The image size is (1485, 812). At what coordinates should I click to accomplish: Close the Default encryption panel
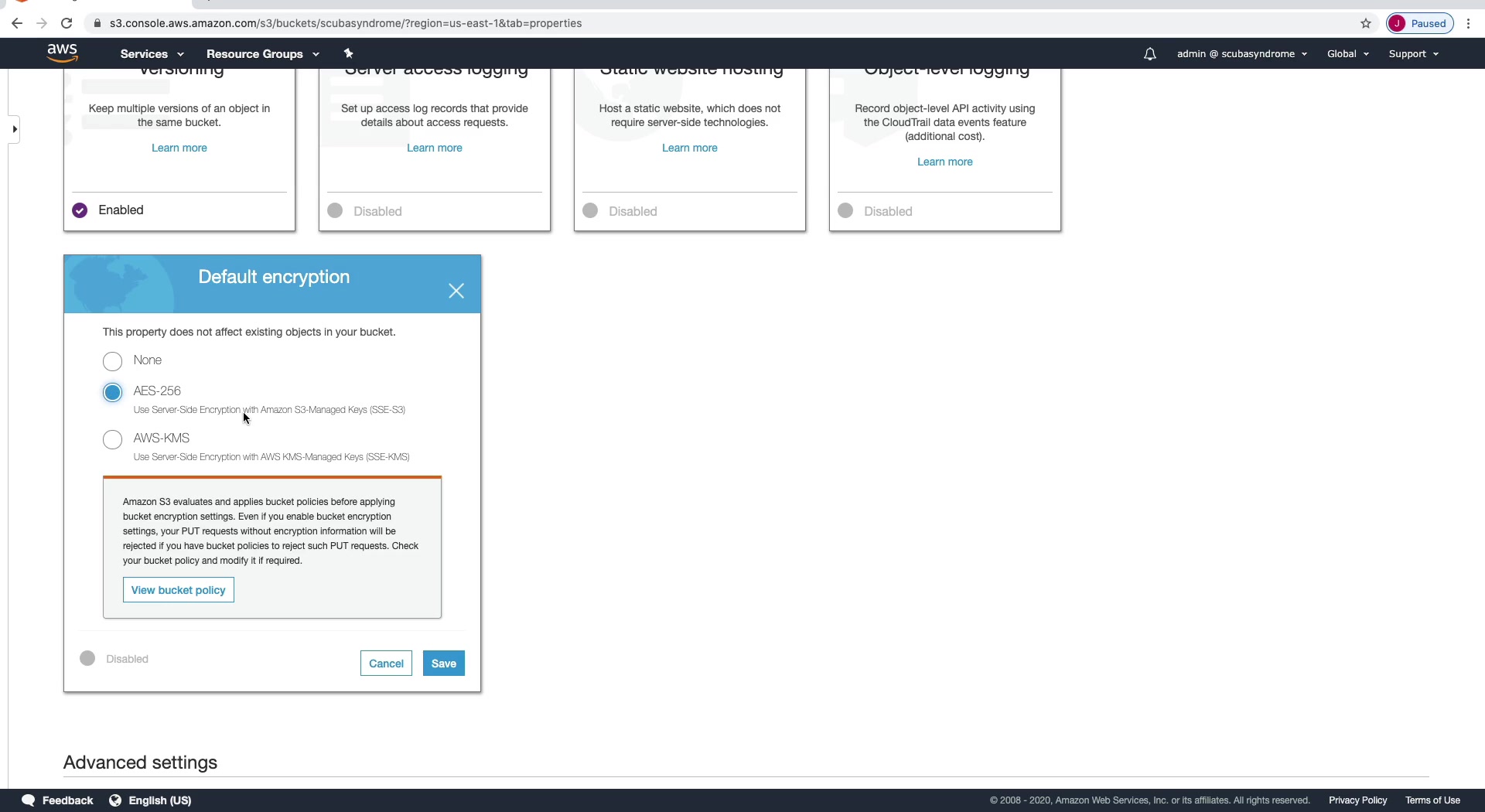pyautogui.click(x=456, y=291)
